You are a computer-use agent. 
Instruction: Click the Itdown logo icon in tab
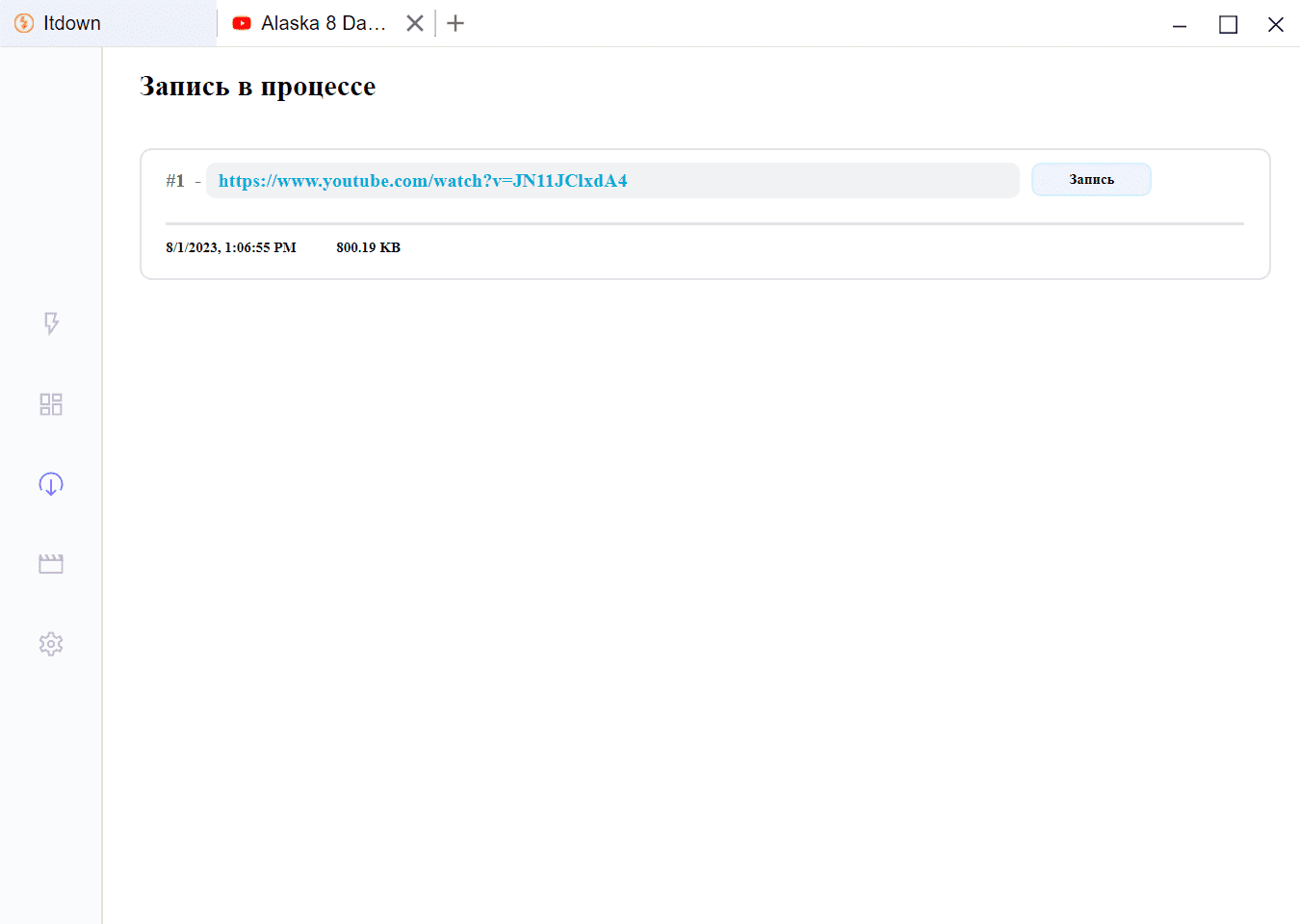(24, 23)
